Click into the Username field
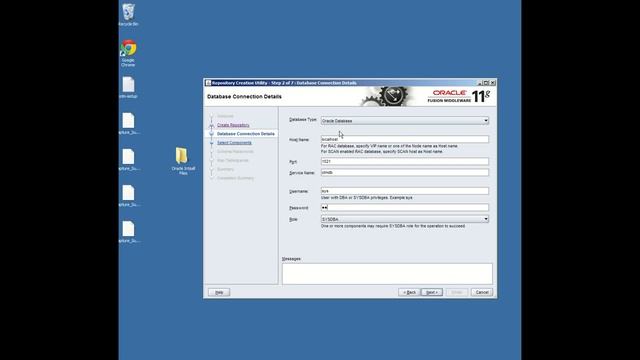Image resolution: width=640 pixels, height=360 pixels. (404, 191)
